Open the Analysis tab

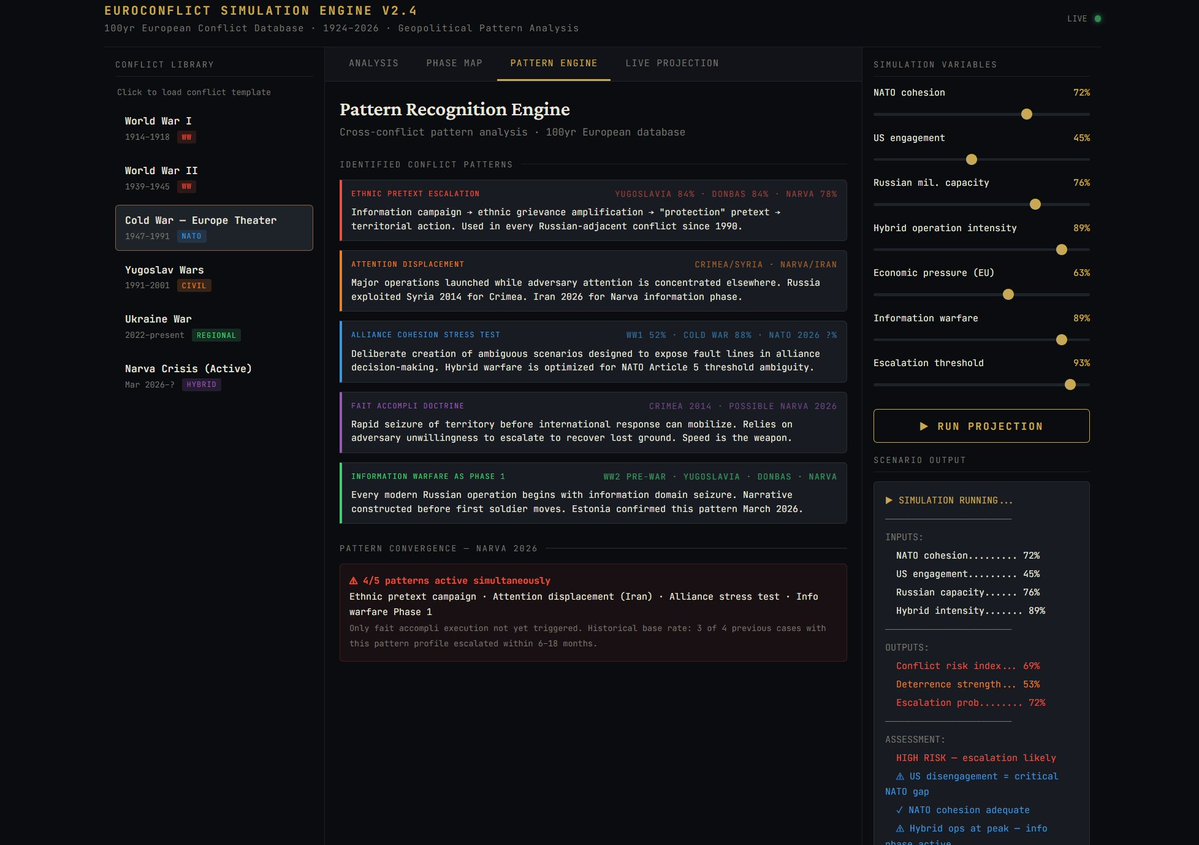click(373, 63)
